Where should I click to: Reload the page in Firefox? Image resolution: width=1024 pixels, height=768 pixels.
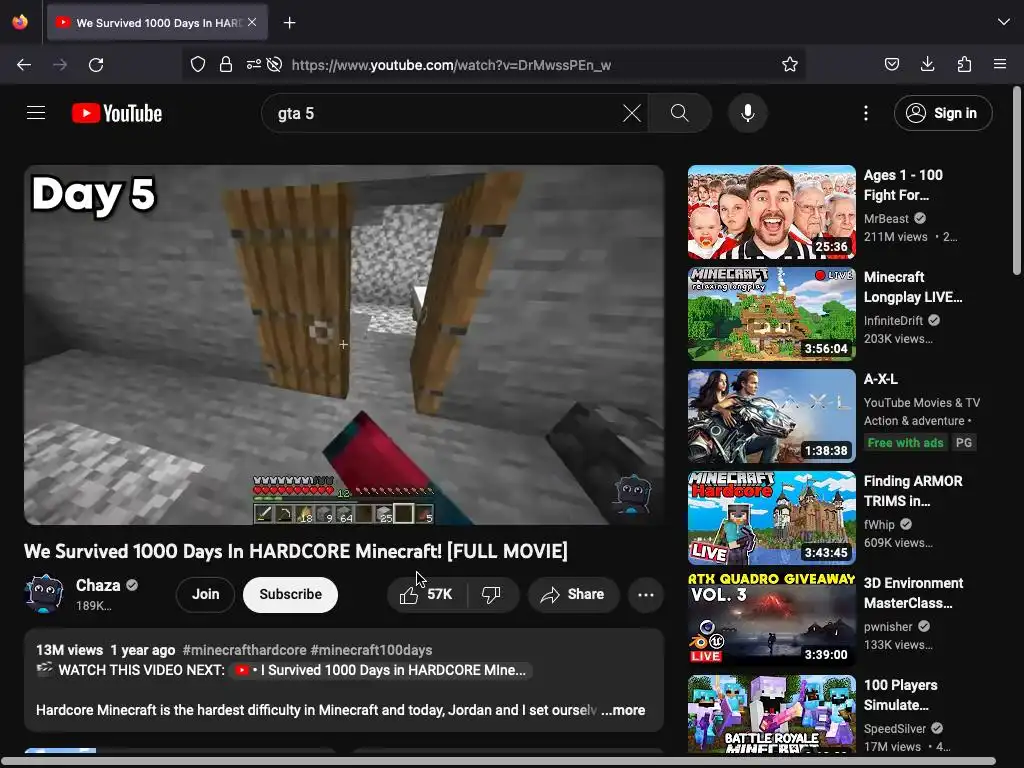click(96, 65)
